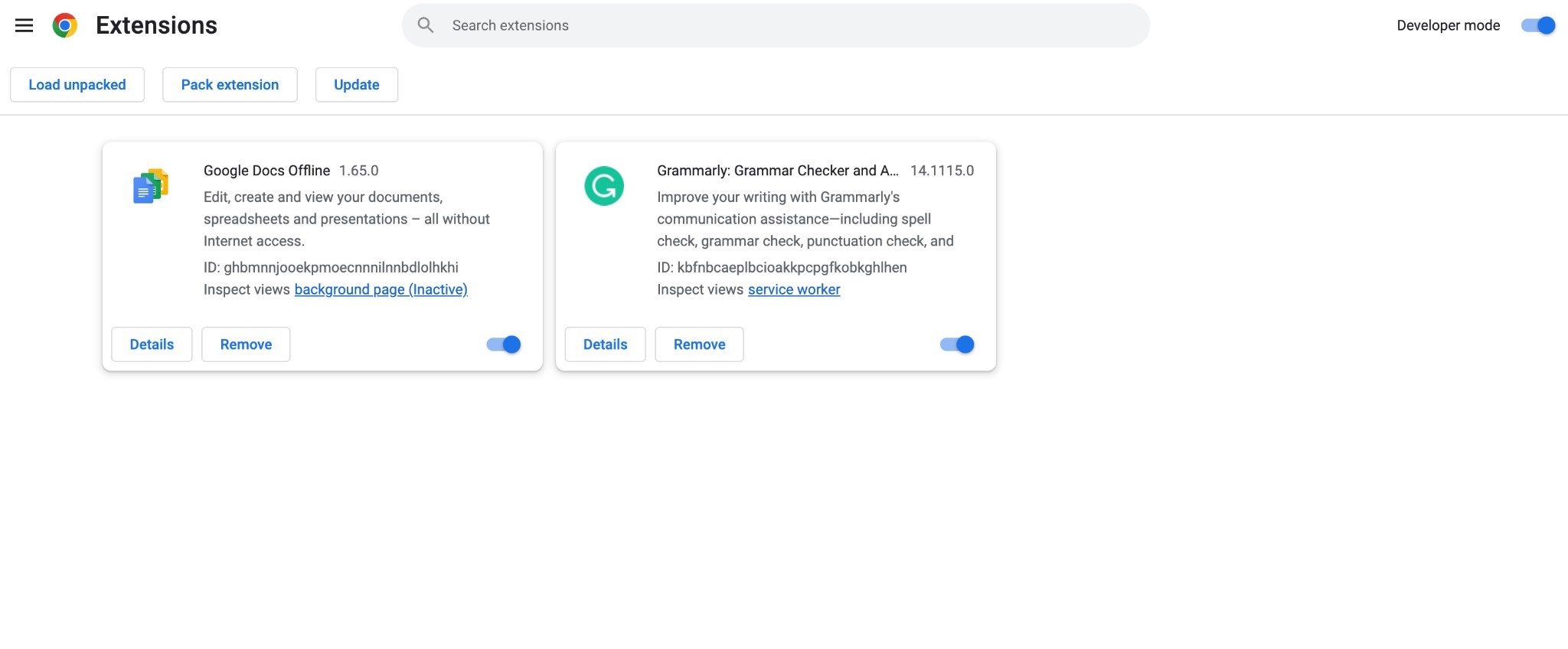Click the Developer mode label
The height and width of the screenshot is (649, 1568).
[x=1448, y=25]
